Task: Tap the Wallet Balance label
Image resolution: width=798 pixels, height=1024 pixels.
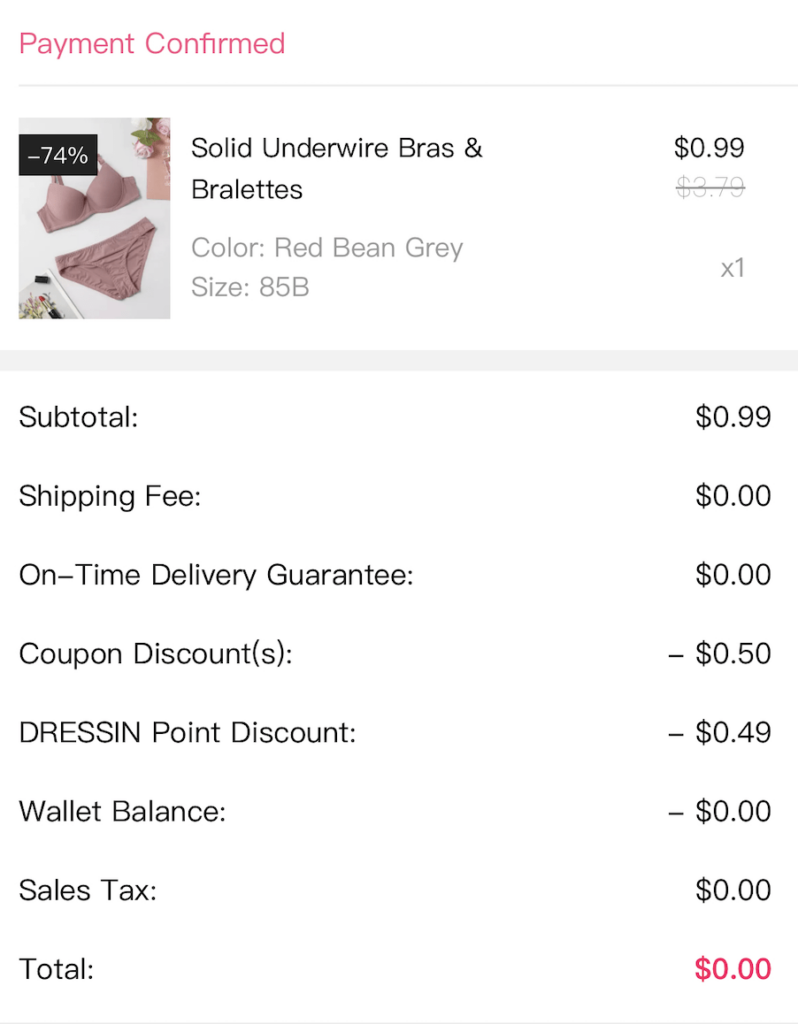Action: click(x=122, y=811)
